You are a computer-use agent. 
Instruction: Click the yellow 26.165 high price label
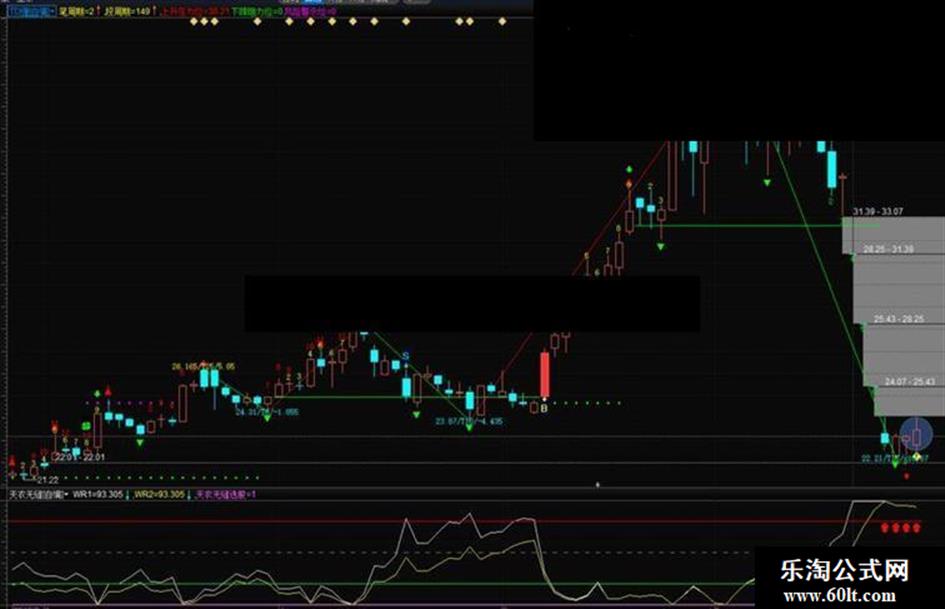[x=203, y=367]
